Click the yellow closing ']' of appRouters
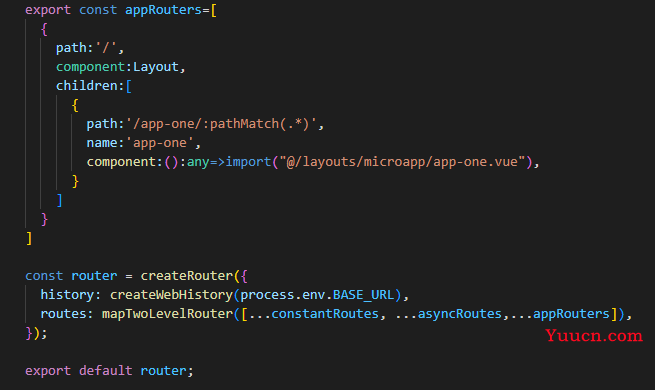Image resolution: width=655 pixels, height=390 pixels. coord(29,238)
